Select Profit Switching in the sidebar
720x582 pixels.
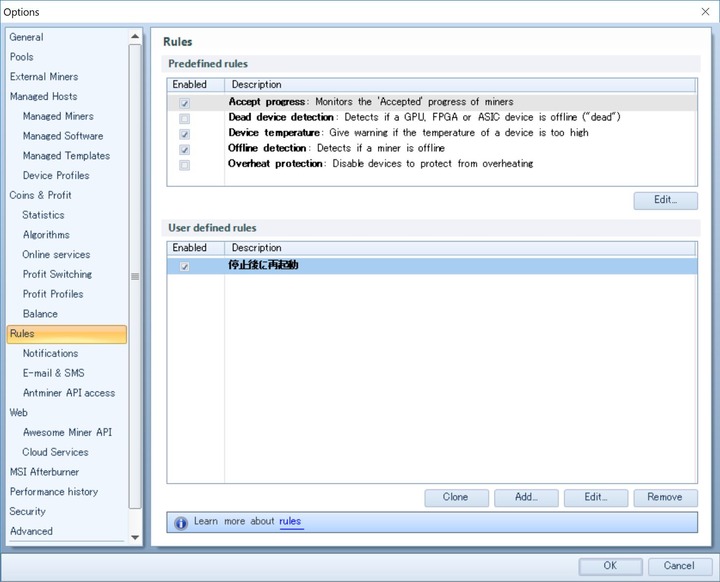[57, 274]
